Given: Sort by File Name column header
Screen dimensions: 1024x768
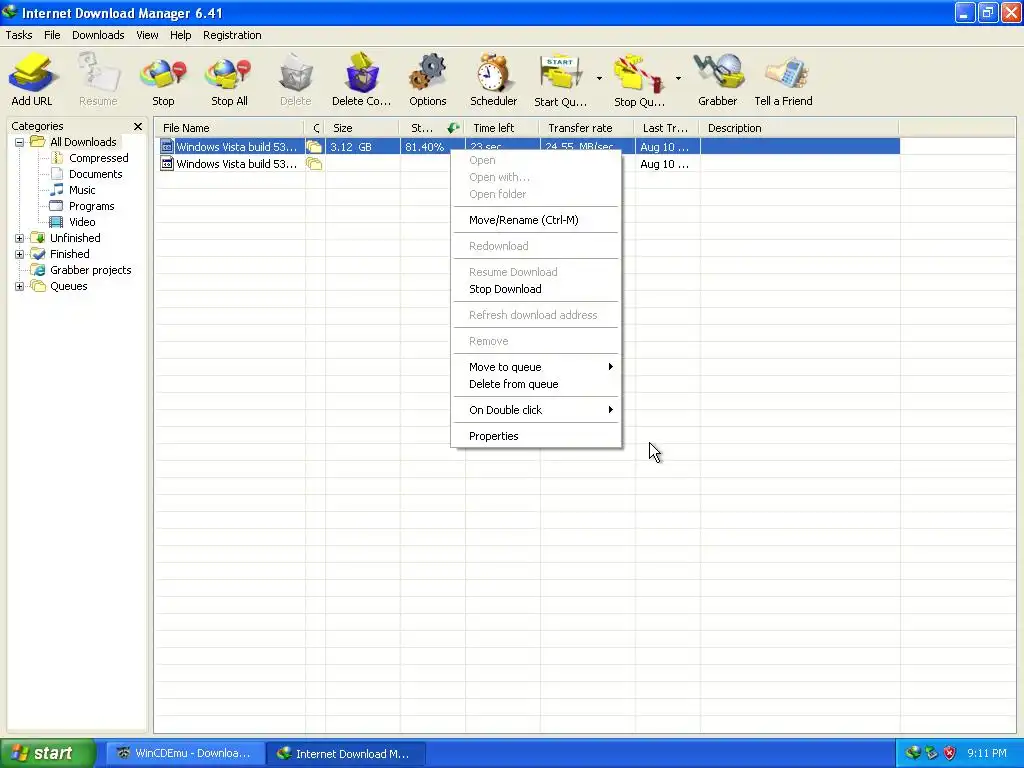Looking at the screenshot, I should point(229,128).
